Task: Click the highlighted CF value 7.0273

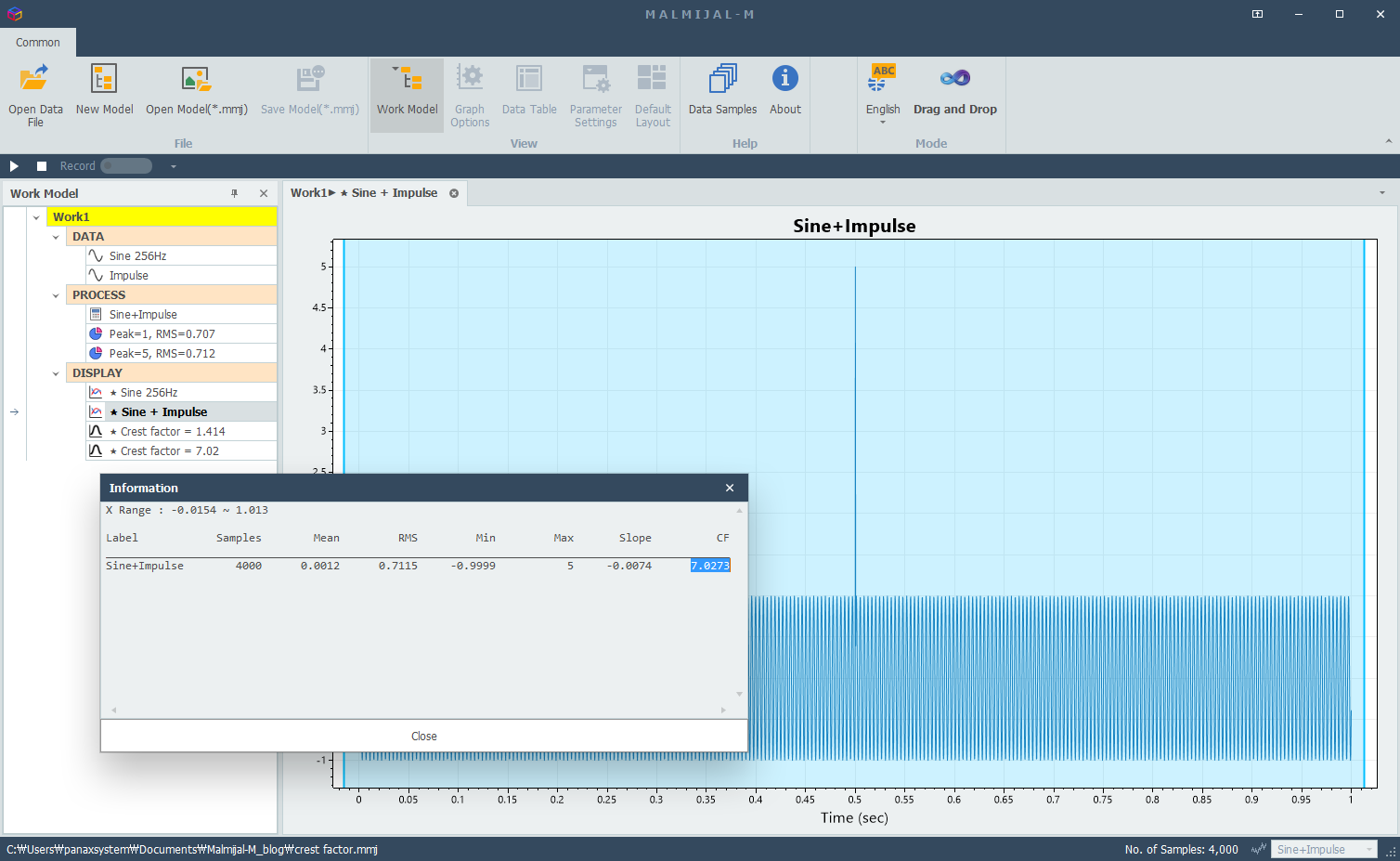Action: (x=710, y=566)
